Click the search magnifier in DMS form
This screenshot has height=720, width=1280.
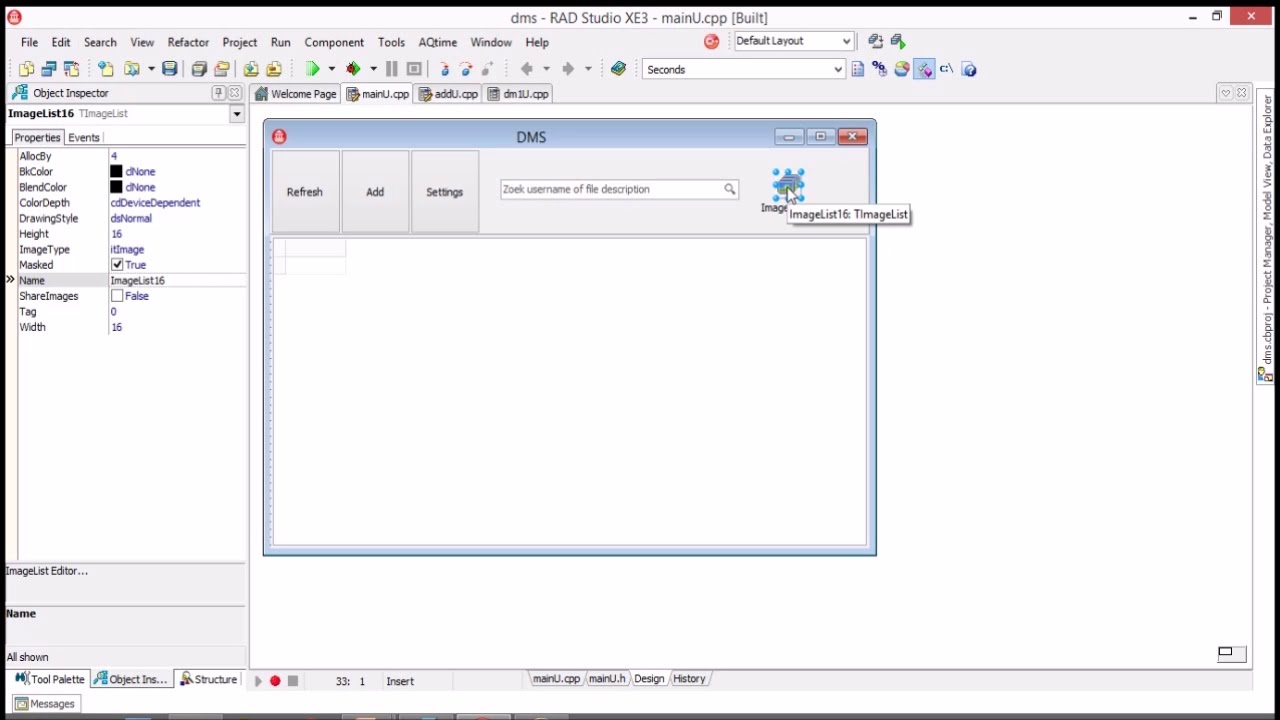[x=730, y=189]
